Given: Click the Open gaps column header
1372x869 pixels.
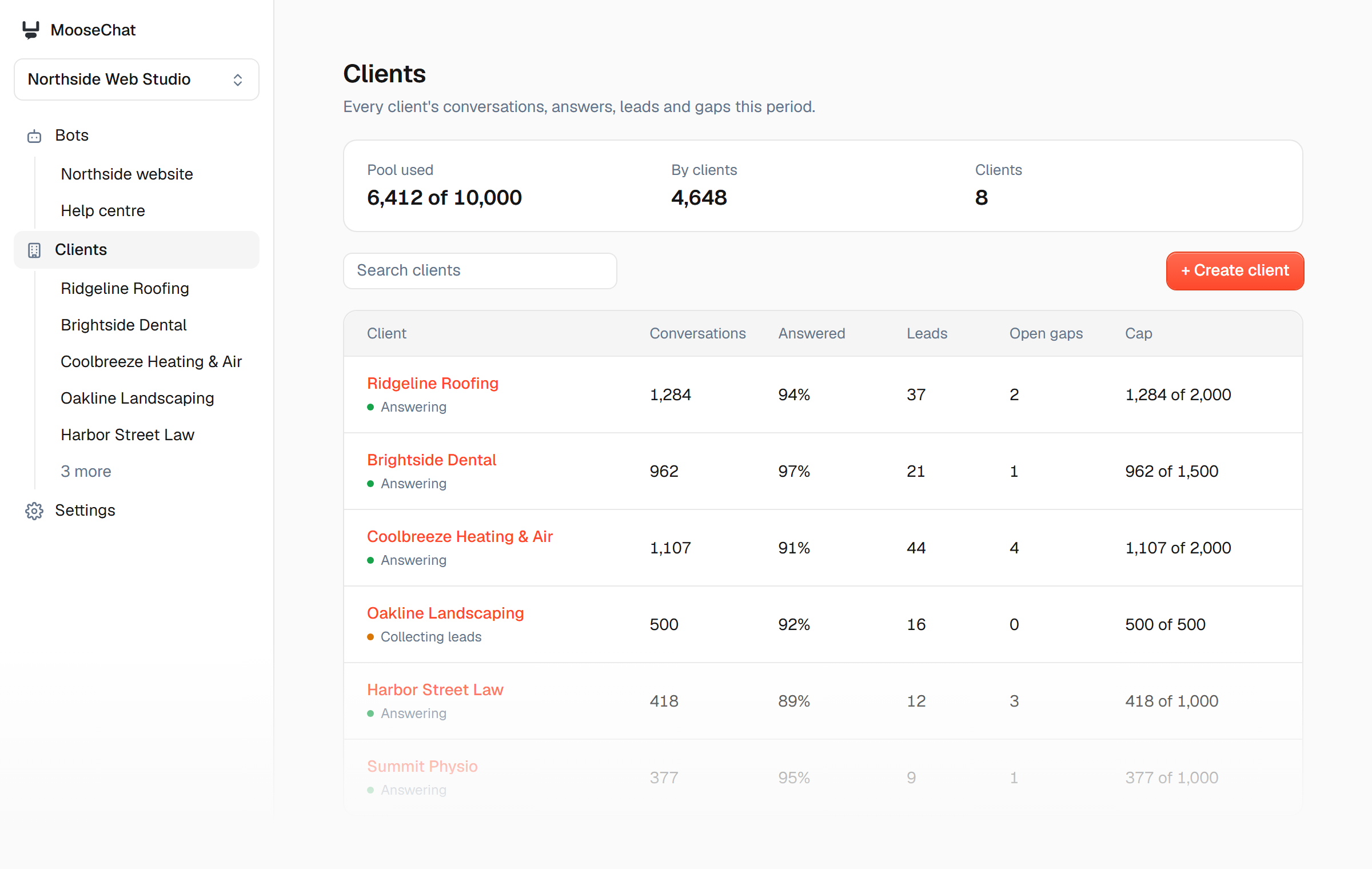Looking at the screenshot, I should (1046, 334).
